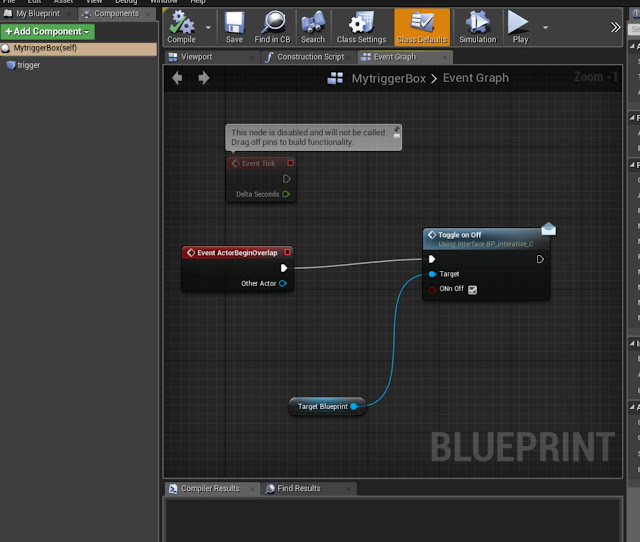This screenshot has height=542, width=640.
Task: Toggle the ONn Off checkbox
Action: tap(472, 290)
